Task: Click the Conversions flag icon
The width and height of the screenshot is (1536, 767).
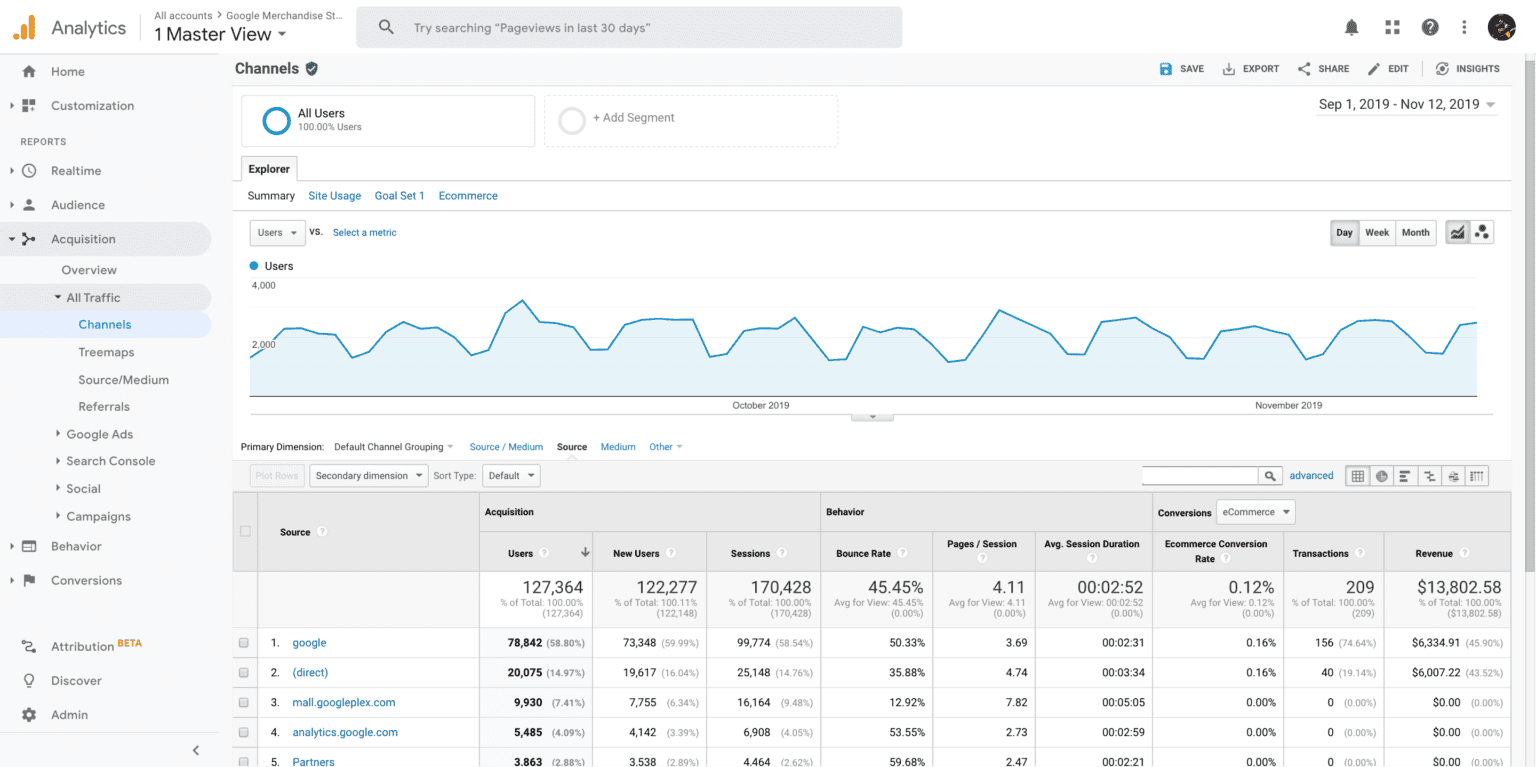Action: point(29,581)
